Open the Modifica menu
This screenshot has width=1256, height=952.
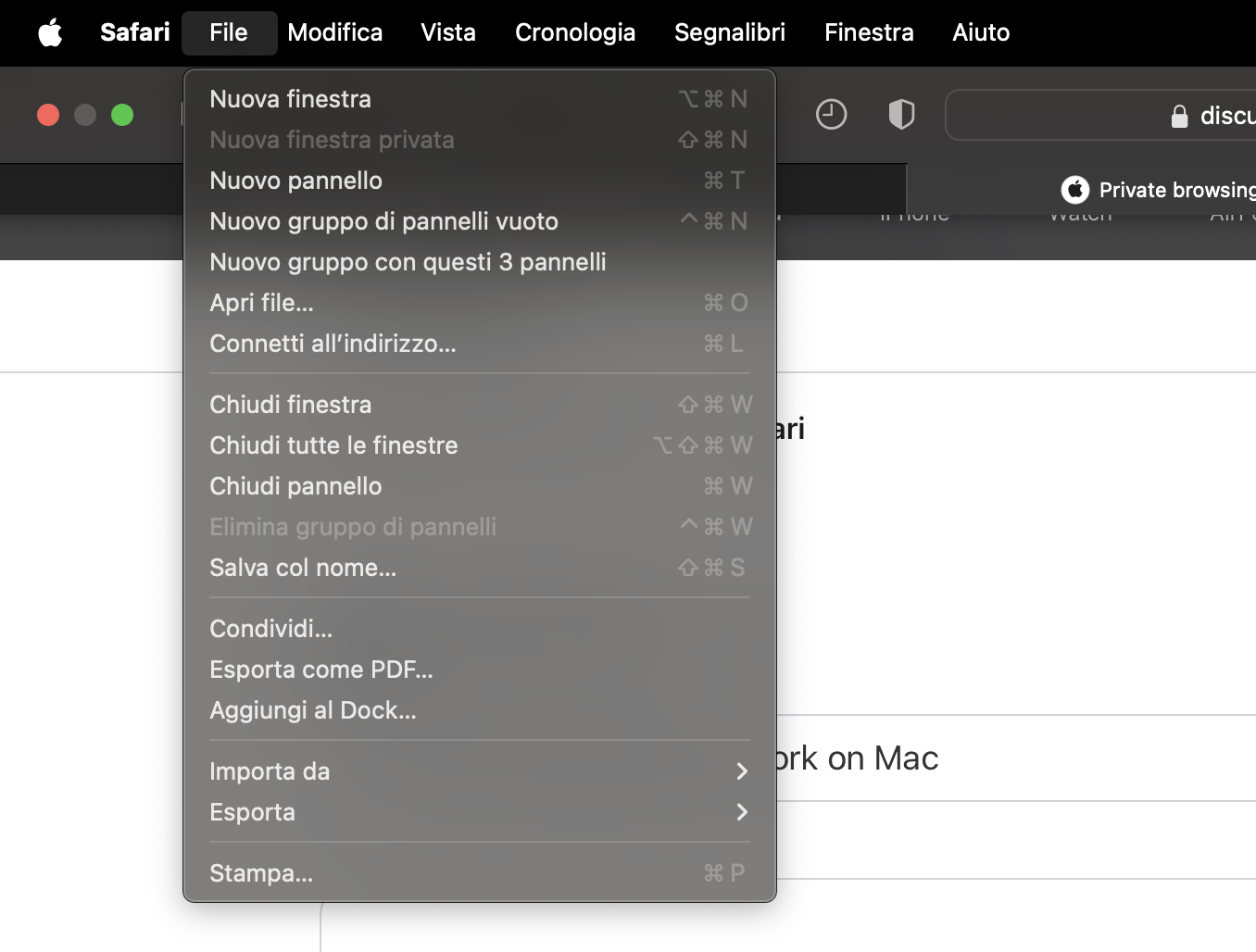334,33
